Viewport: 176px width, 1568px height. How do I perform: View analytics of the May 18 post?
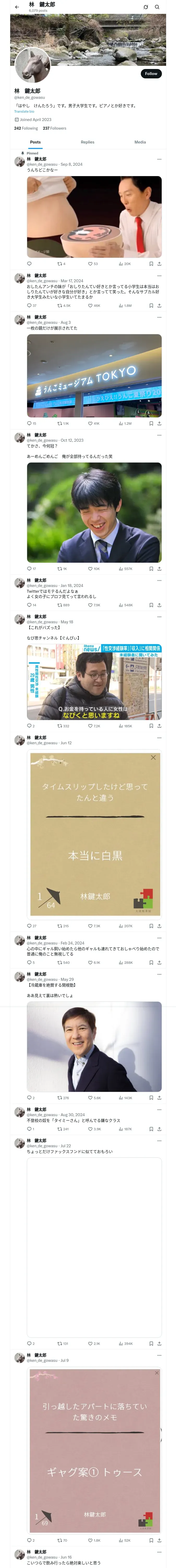126,725
